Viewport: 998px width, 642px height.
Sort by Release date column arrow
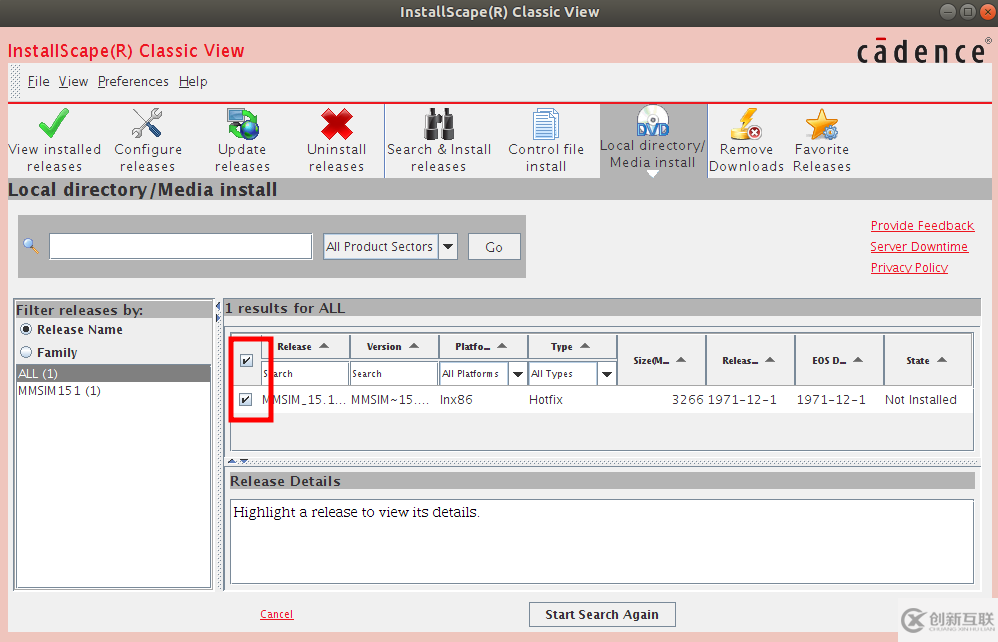(x=770, y=360)
